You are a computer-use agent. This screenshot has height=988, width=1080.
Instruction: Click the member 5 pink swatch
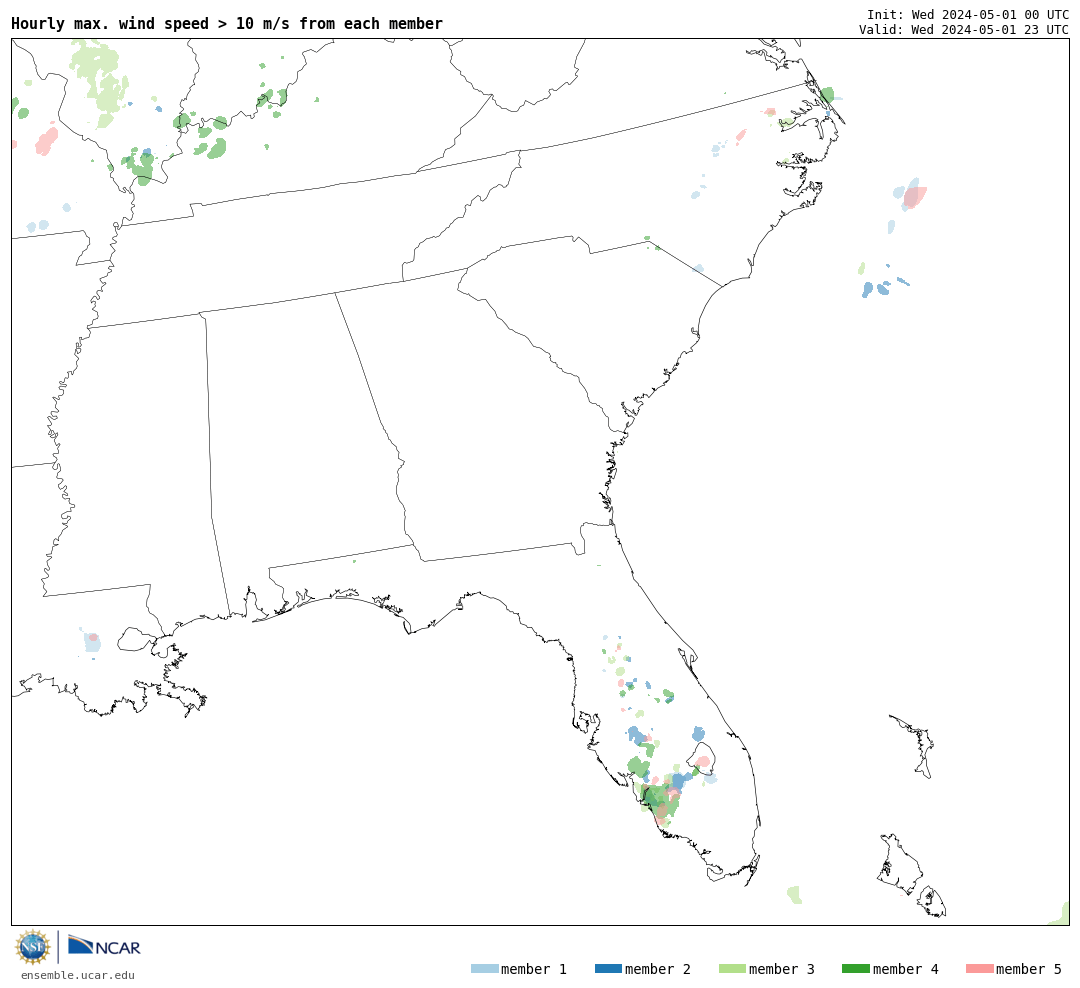[x=979, y=969]
